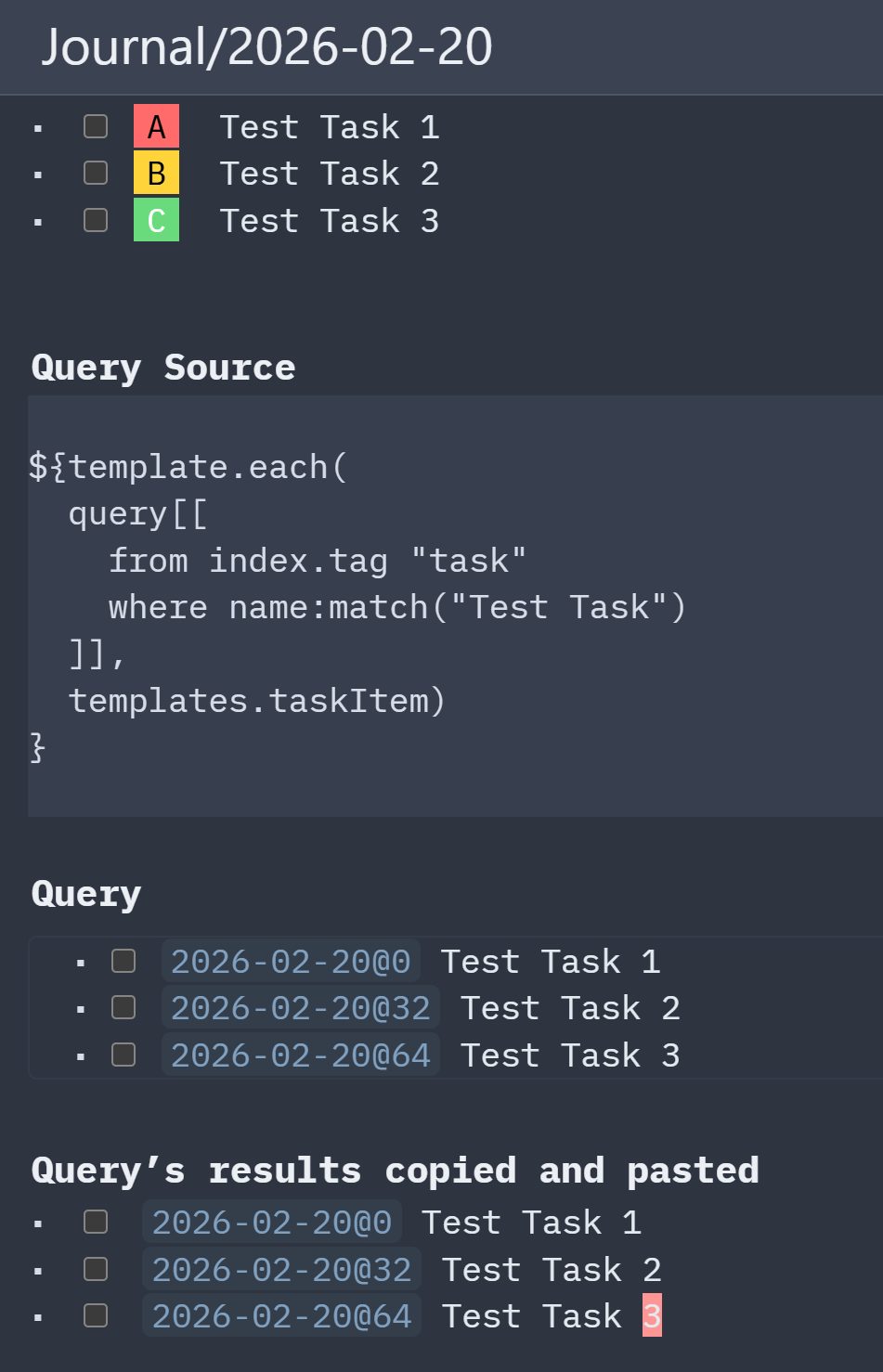Click the Journal/2026-02-20 page title
The height and width of the screenshot is (1372, 883).
267,46
